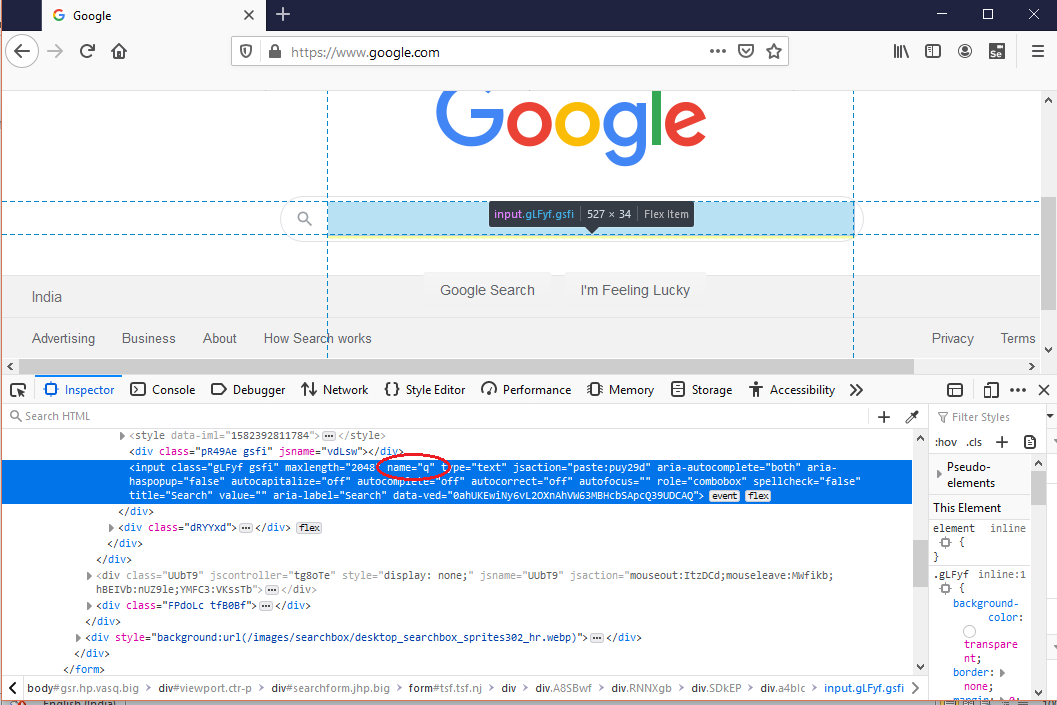Open the Firefox hamburger menu

click(x=1038, y=51)
